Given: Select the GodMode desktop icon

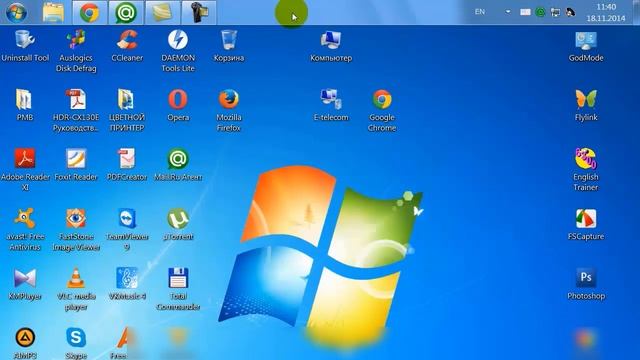Looking at the screenshot, I should point(586,46).
